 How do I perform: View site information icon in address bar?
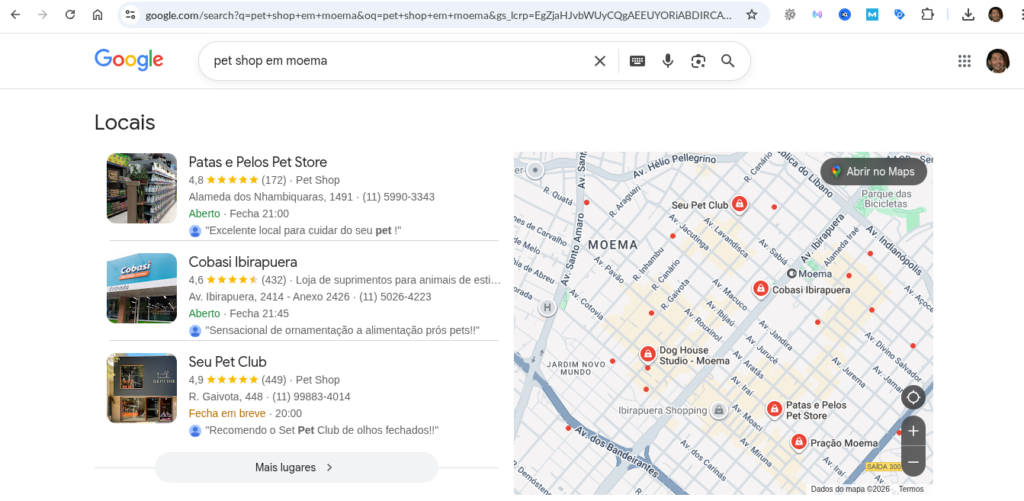131,14
